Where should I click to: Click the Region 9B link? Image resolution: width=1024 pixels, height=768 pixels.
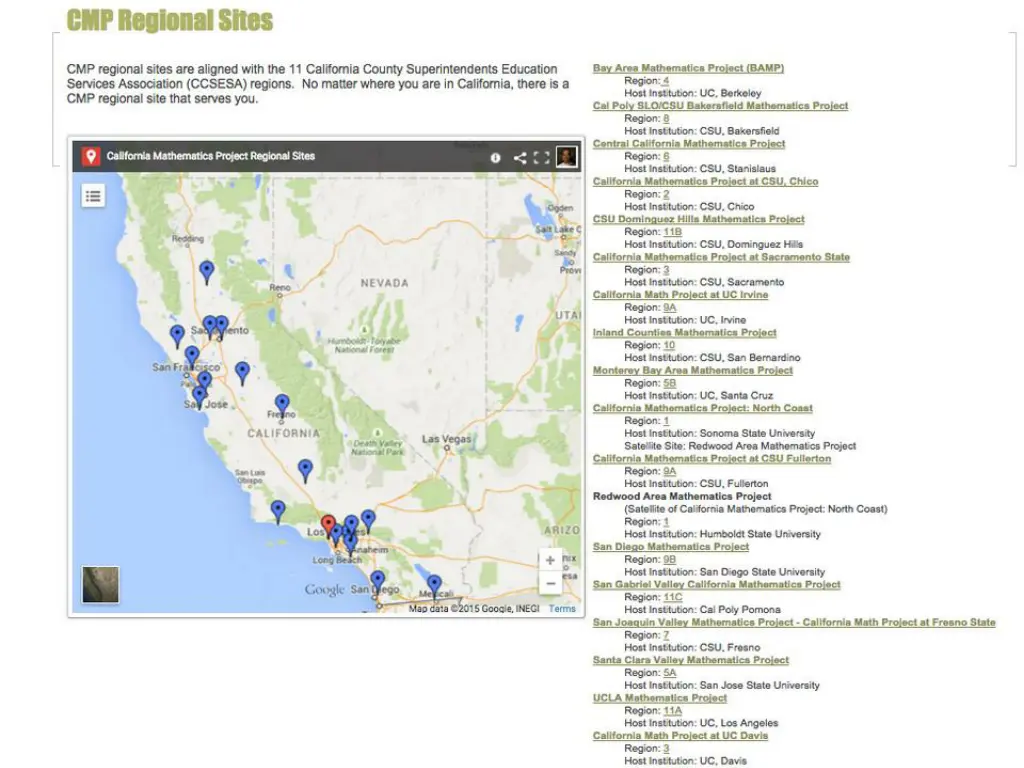(669, 560)
